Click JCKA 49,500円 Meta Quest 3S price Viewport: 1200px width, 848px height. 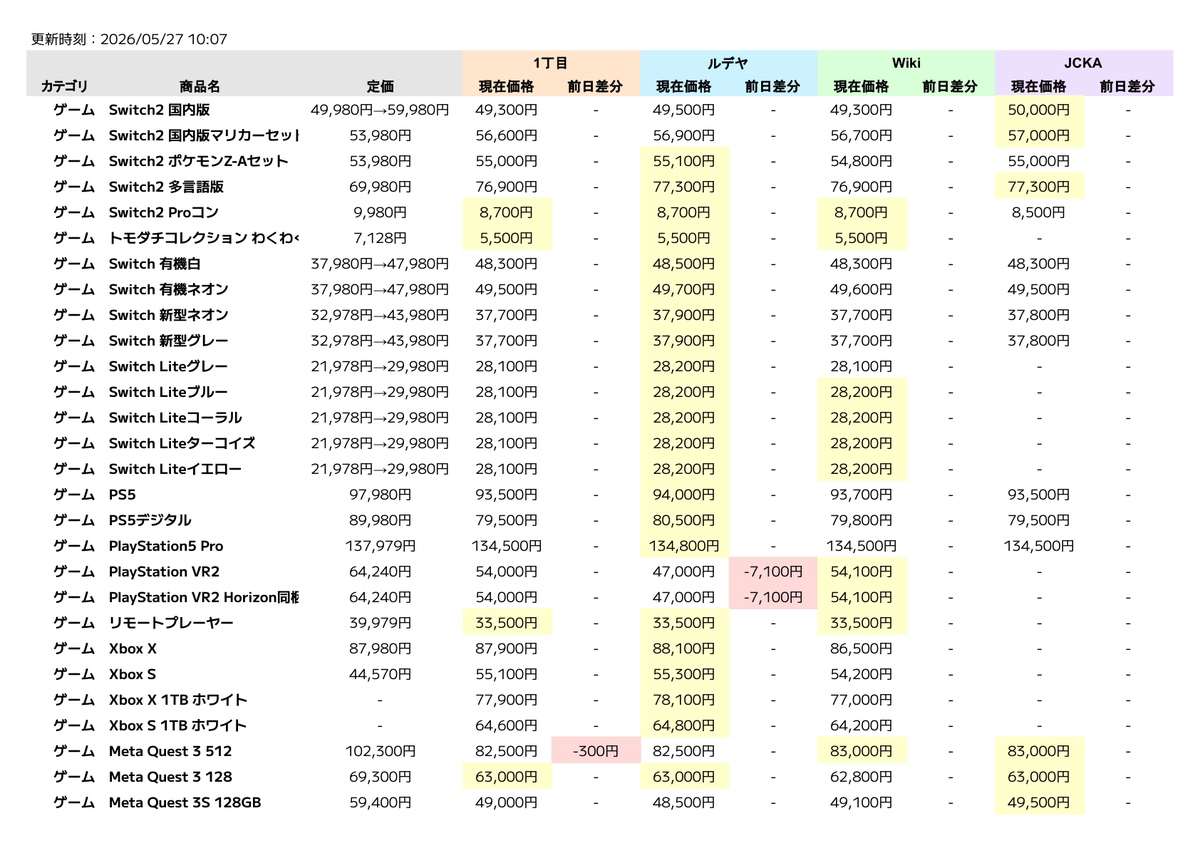pos(1039,802)
